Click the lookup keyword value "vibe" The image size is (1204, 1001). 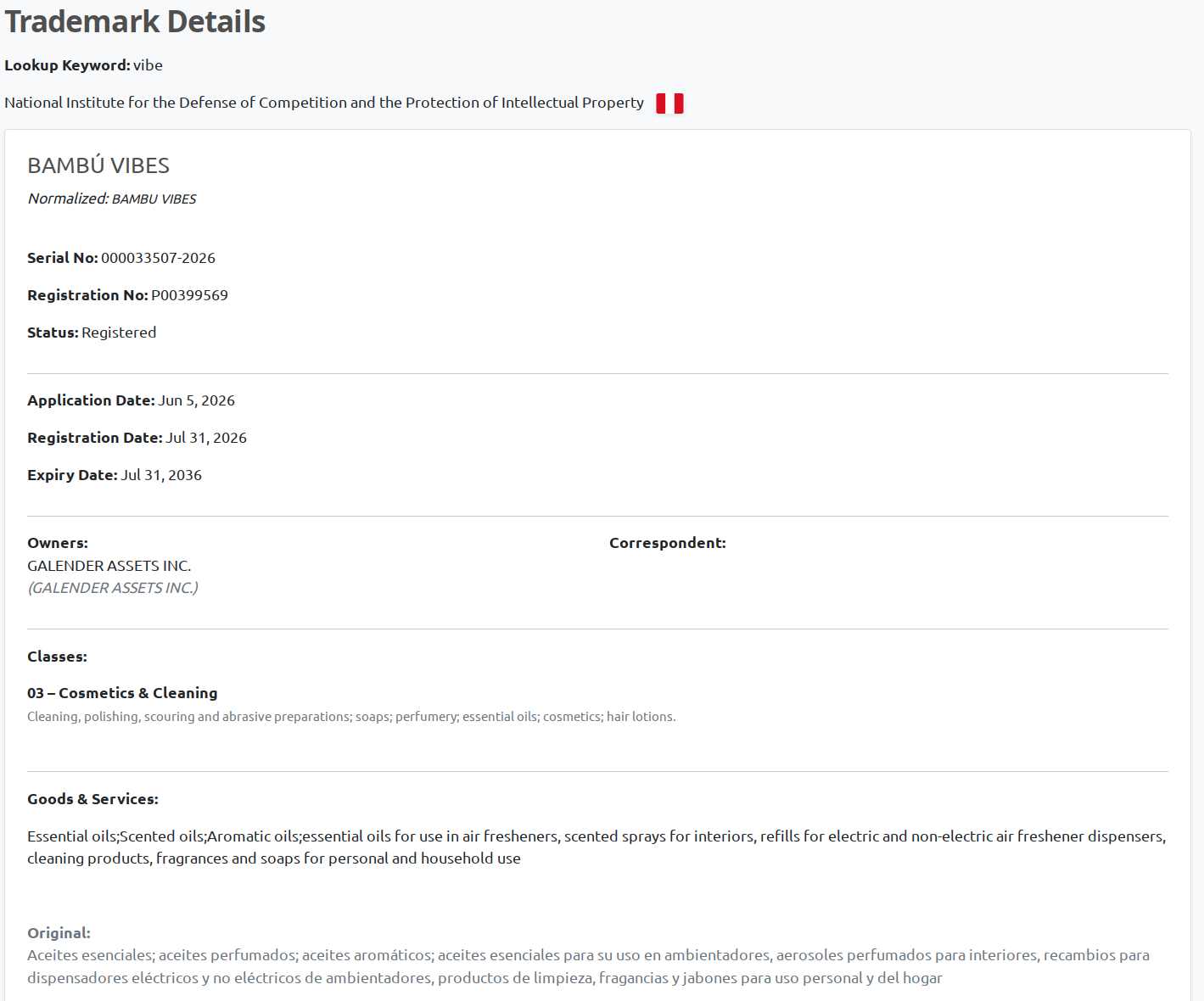tap(148, 65)
